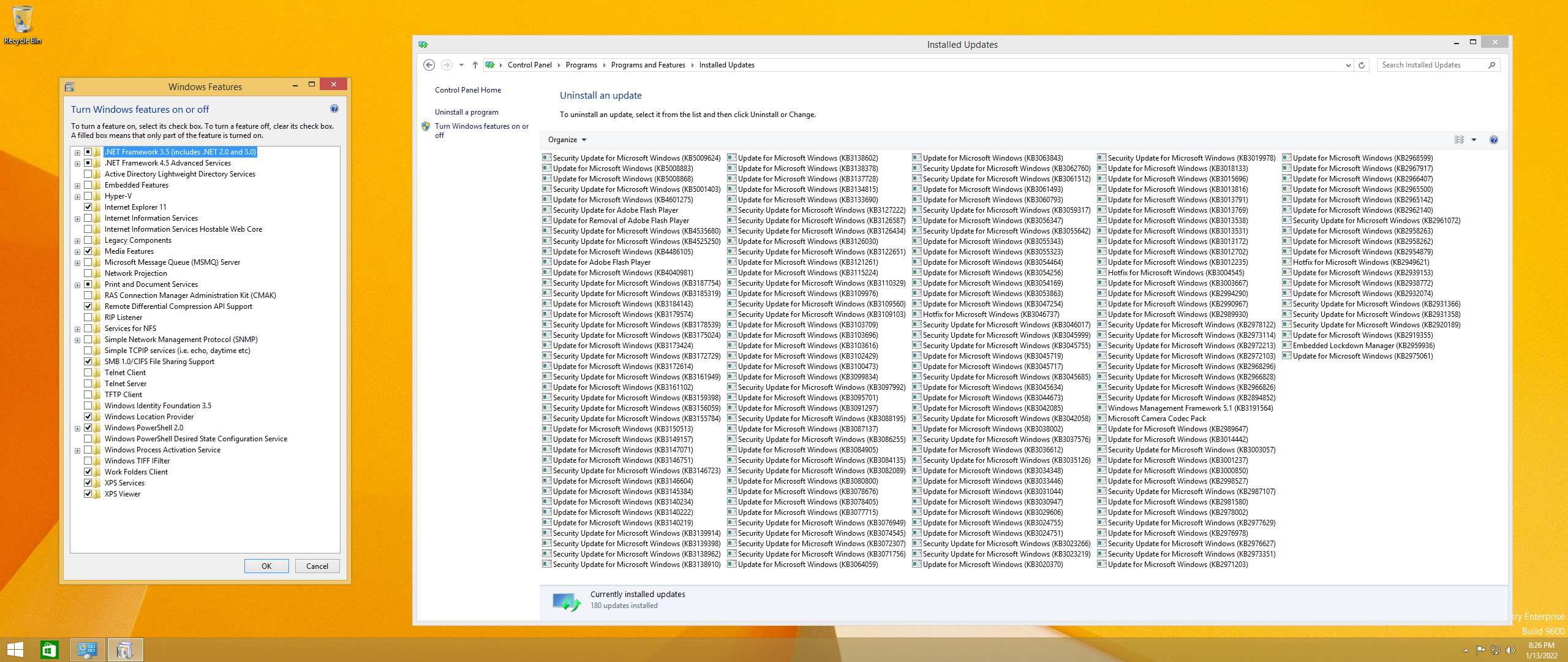The height and width of the screenshot is (662, 1568).
Task: Click the search magnifier icon
Action: (1491, 65)
